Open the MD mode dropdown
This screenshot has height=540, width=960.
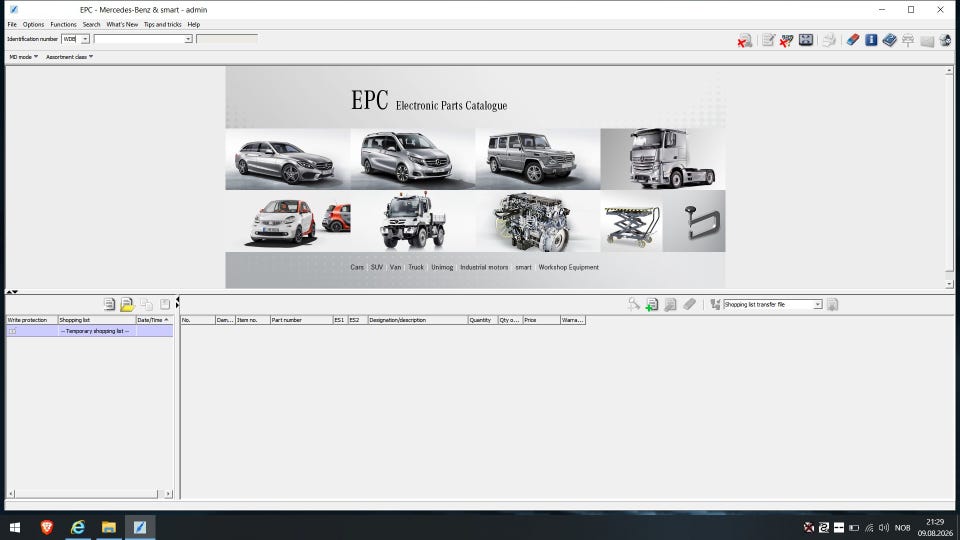coord(23,57)
